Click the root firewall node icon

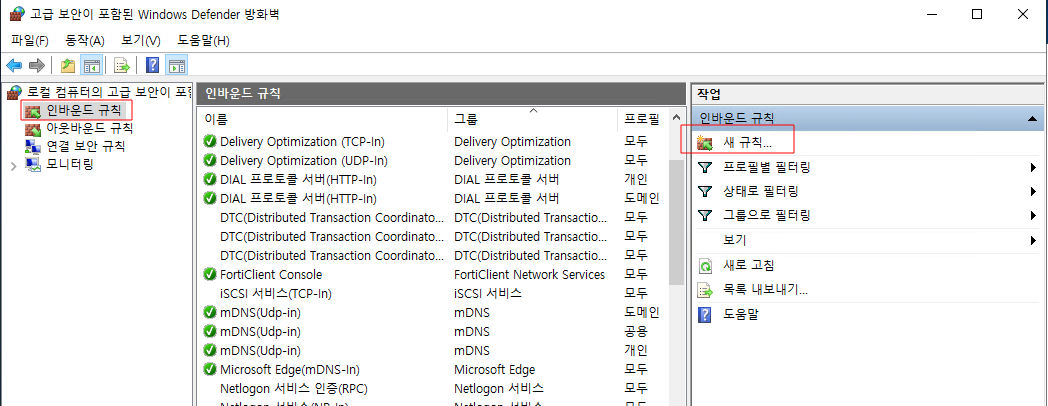coord(14,92)
